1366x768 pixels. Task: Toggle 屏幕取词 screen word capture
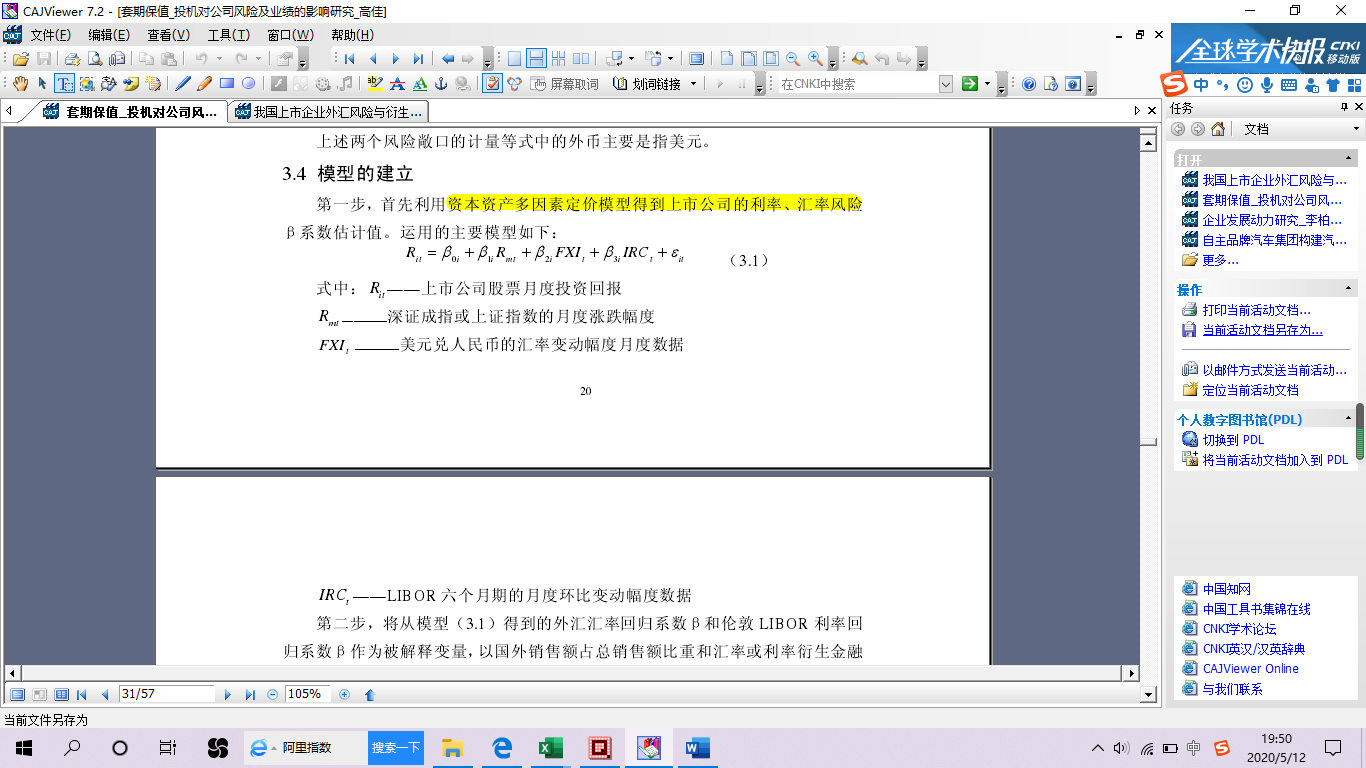(565, 84)
